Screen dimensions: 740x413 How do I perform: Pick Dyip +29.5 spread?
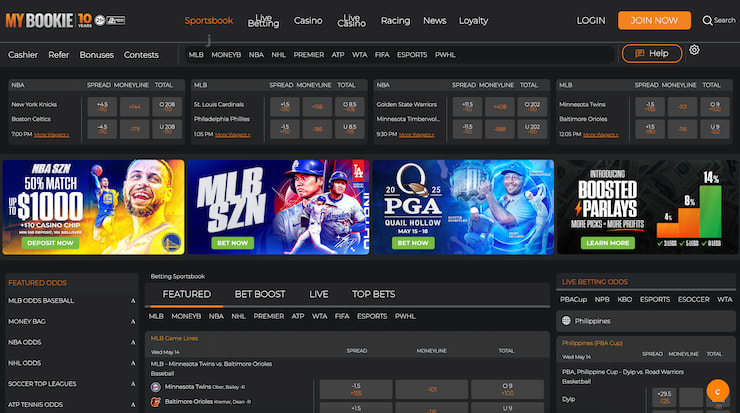click(664, 397)
